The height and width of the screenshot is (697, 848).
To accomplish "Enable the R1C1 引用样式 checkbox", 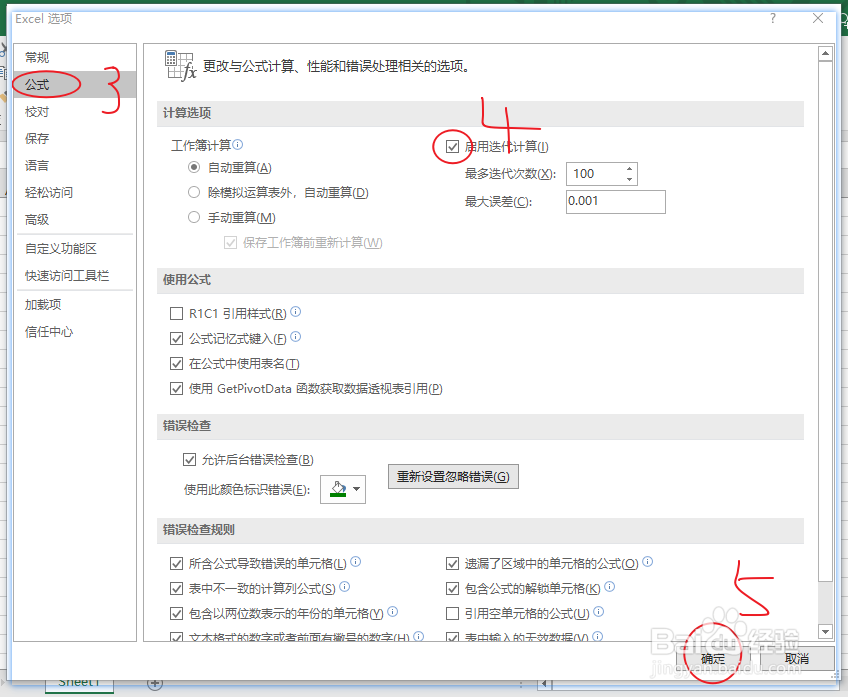I will (x=176, y=314).
